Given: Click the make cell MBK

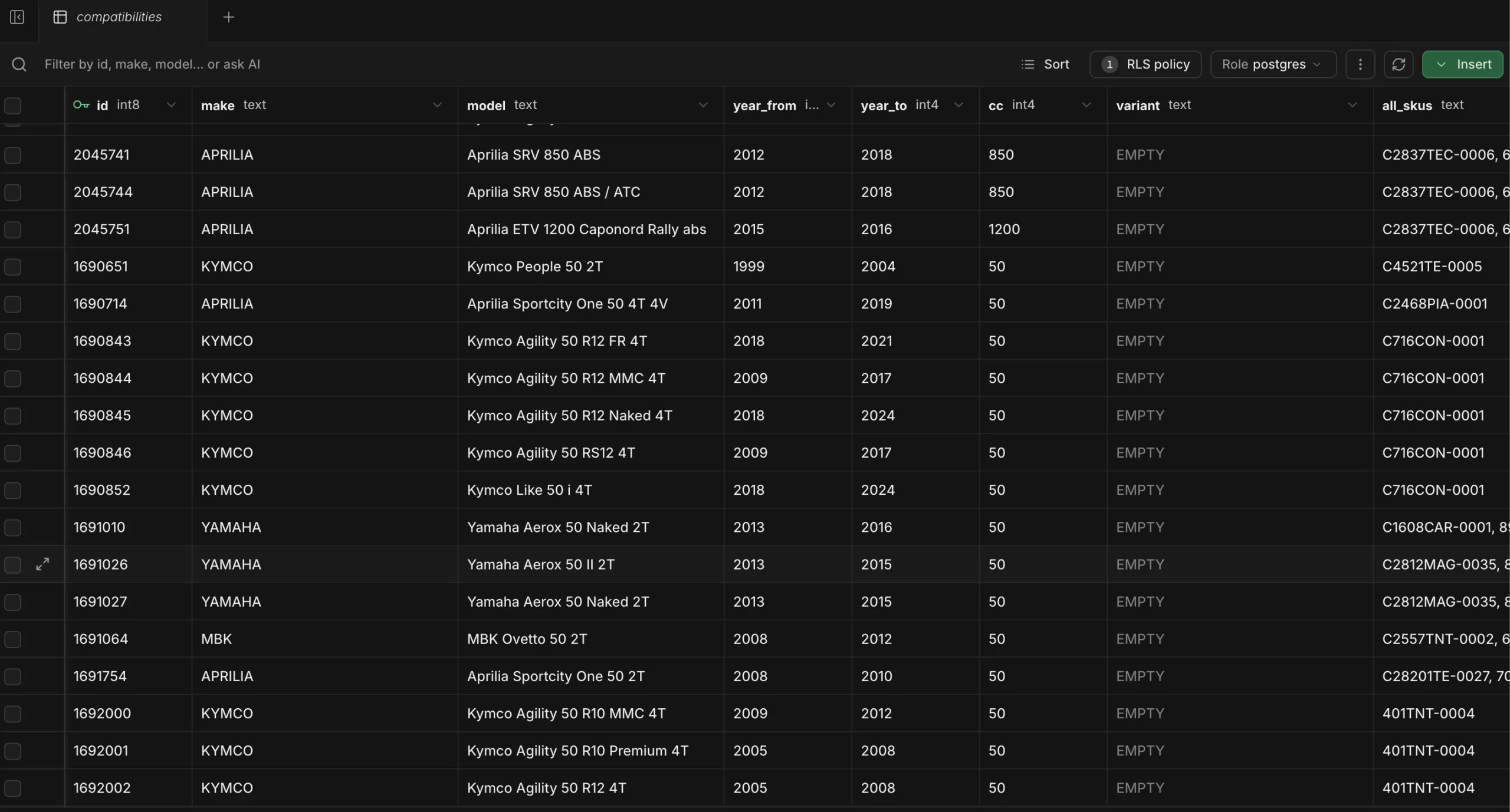Looking at the screenshot, I should click(x=325, y=639).
